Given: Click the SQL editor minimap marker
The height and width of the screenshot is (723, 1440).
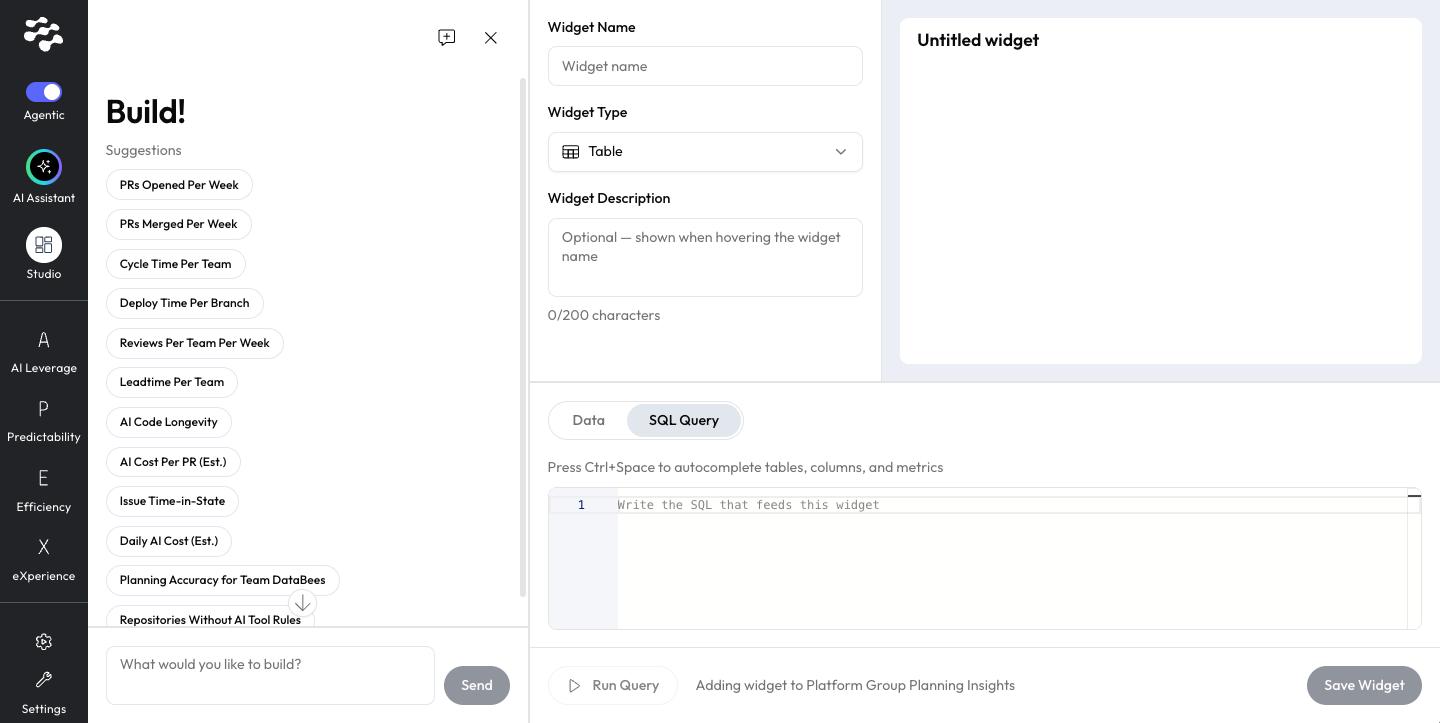Looking at the screenshot, I should pos(1414,496).
